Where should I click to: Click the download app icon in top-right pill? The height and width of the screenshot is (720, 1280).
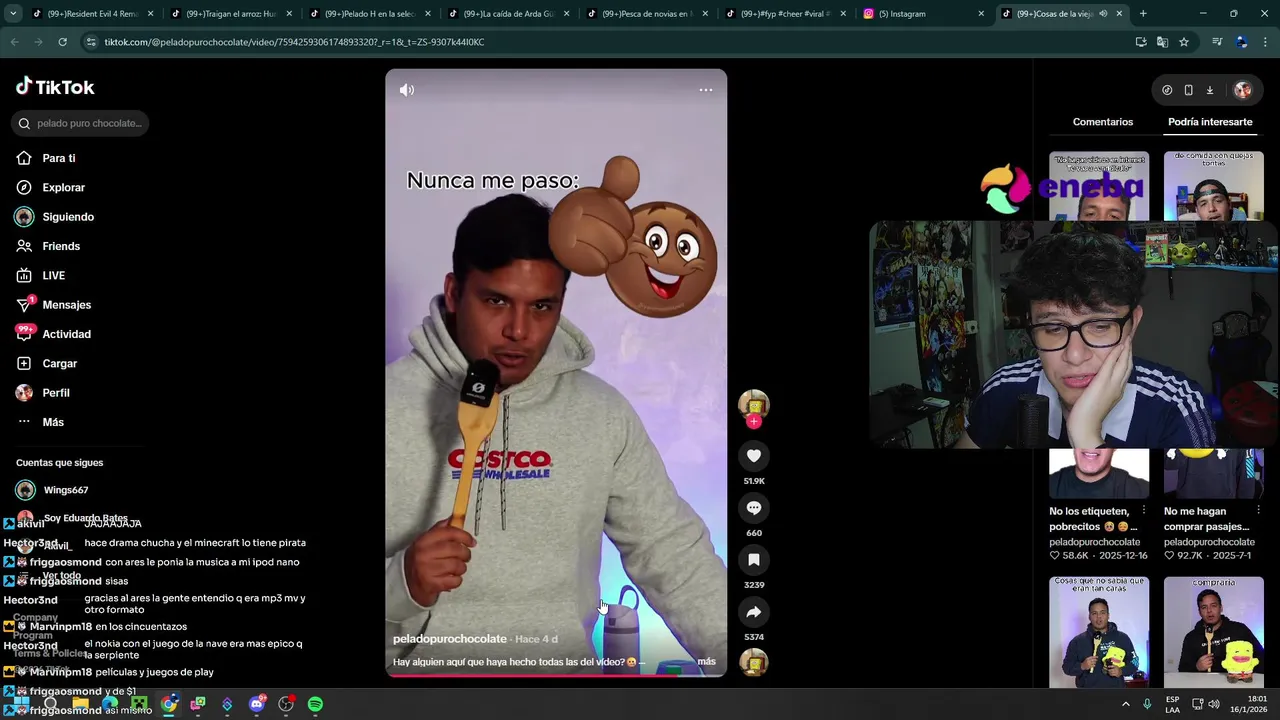pos(1209,90)
